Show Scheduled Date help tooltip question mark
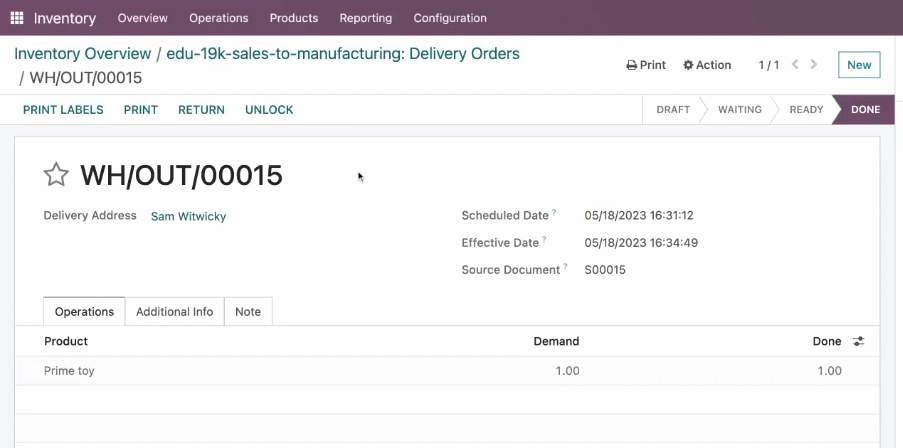 click(x=554, y=212)
